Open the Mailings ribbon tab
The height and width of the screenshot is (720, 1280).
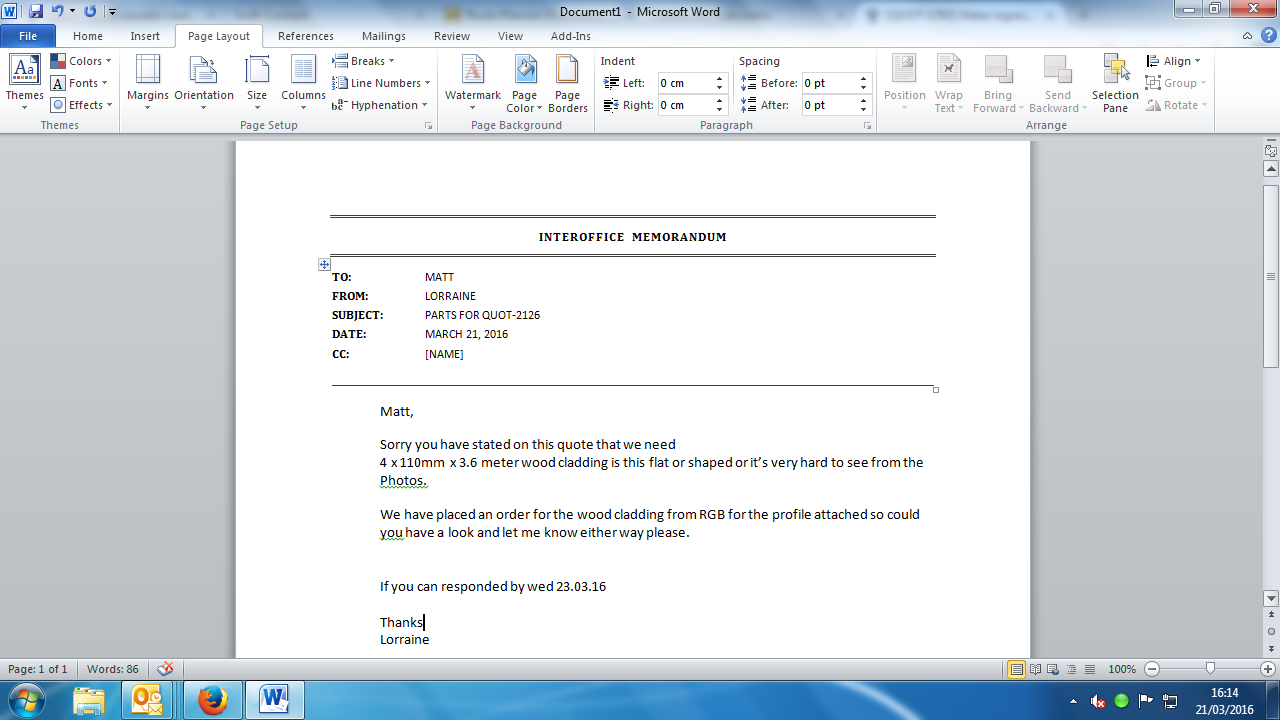pyautogui.click(x=384, y=36)
